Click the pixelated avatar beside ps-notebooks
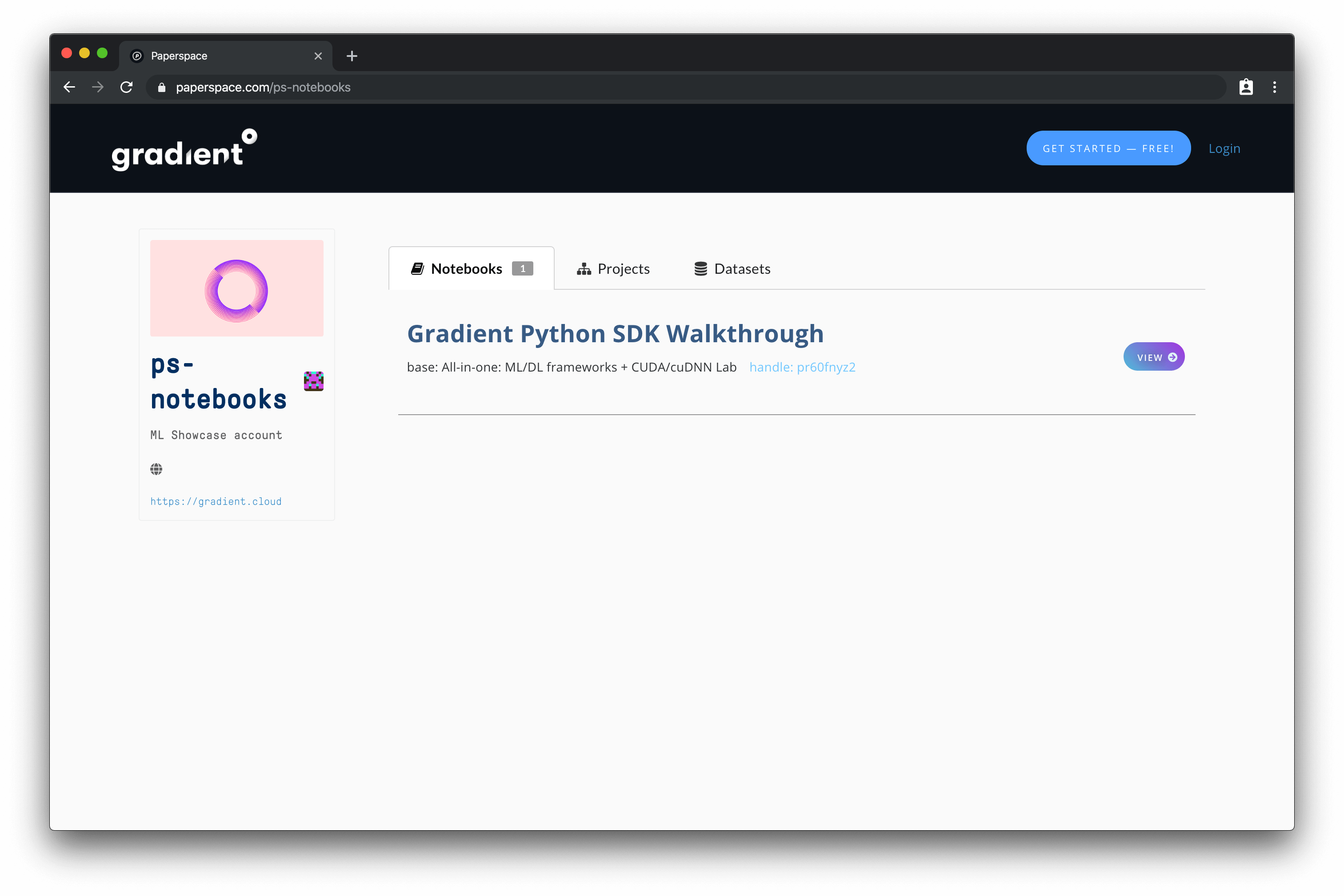 coord(313,380)
